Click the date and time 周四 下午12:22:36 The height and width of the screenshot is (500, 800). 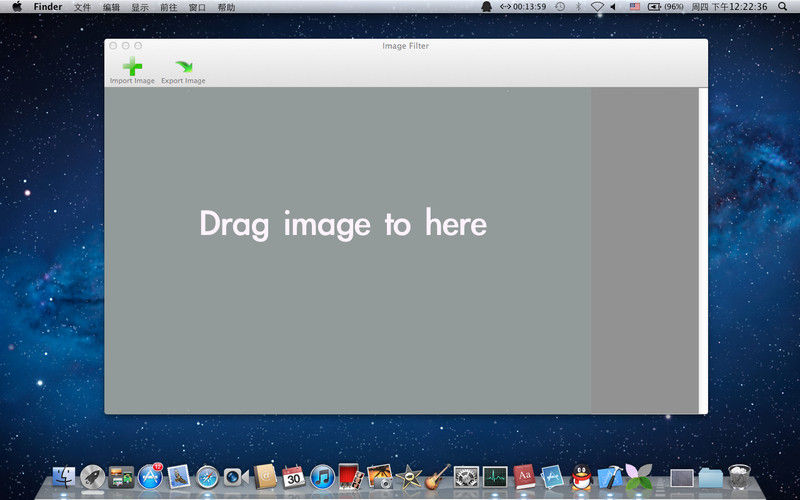point(729,7)
